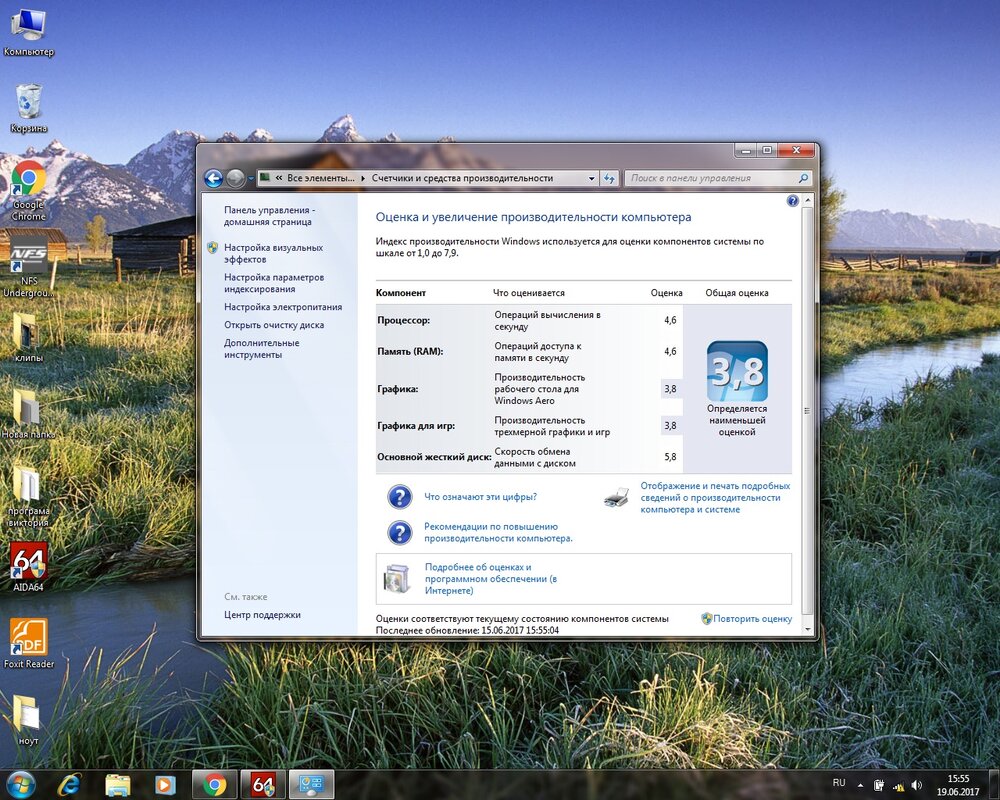
Task: Open the Recycle Bin icon
Action: tap(28, 103)
